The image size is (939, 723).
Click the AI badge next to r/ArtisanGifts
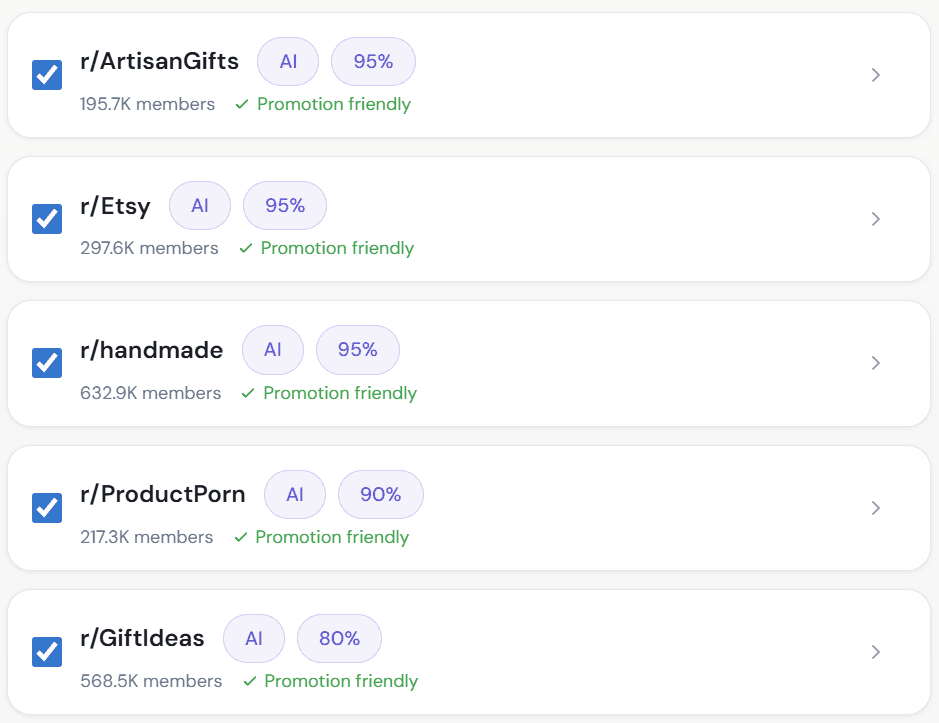point(288,62)
